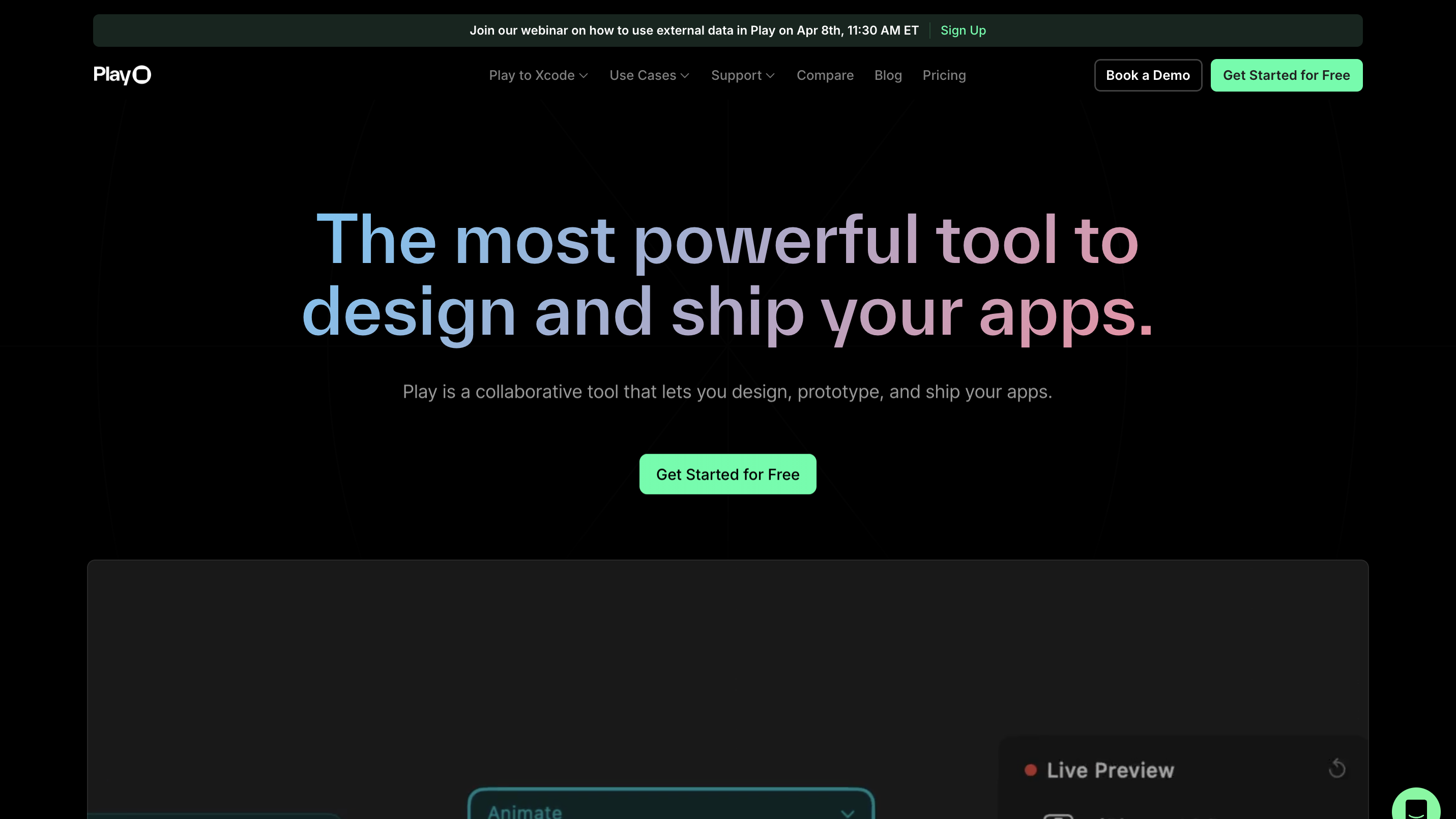Click the Live Preview label

pyautogui.click(x=1110, y=770)
